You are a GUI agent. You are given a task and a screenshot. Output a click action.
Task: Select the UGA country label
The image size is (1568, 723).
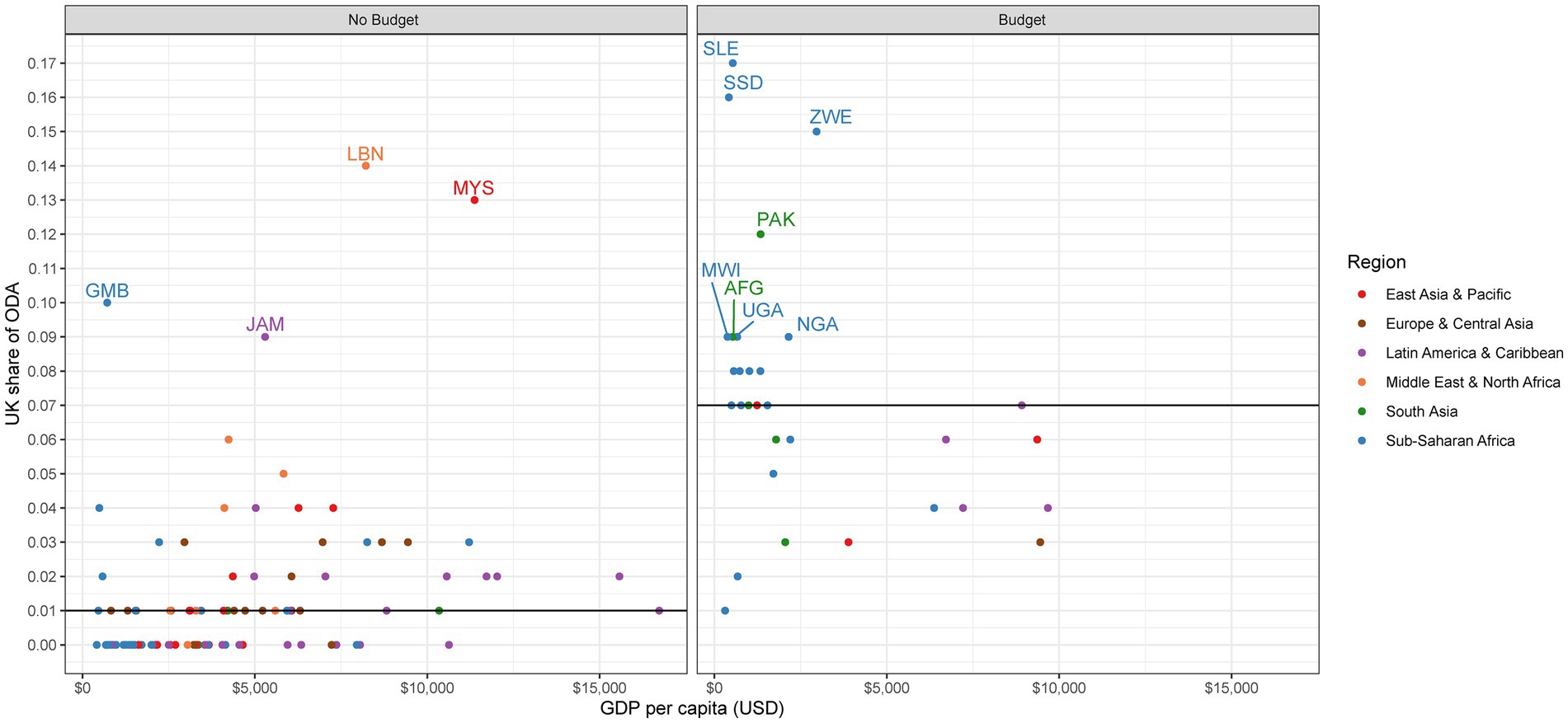click(763, 311)
